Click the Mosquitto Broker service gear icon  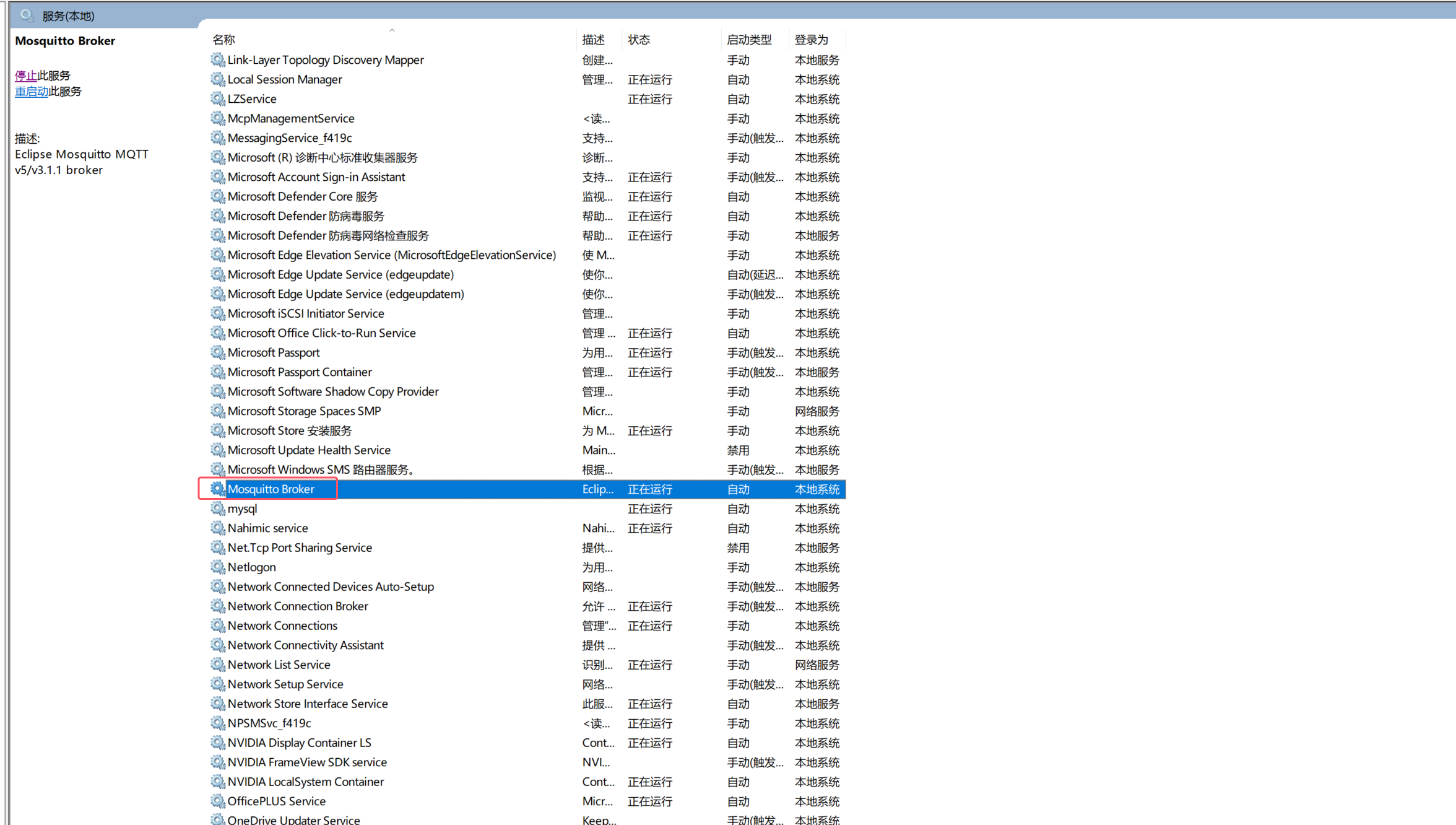pos(217,489)
